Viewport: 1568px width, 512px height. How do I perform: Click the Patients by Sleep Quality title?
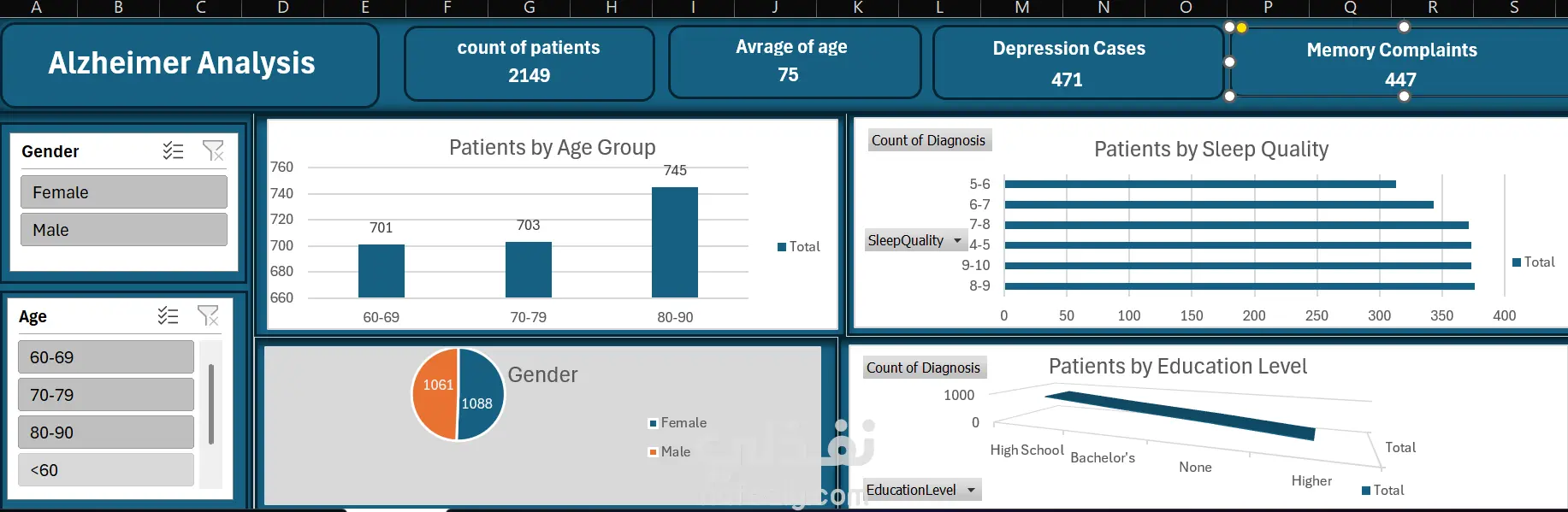coord(1211,149)
